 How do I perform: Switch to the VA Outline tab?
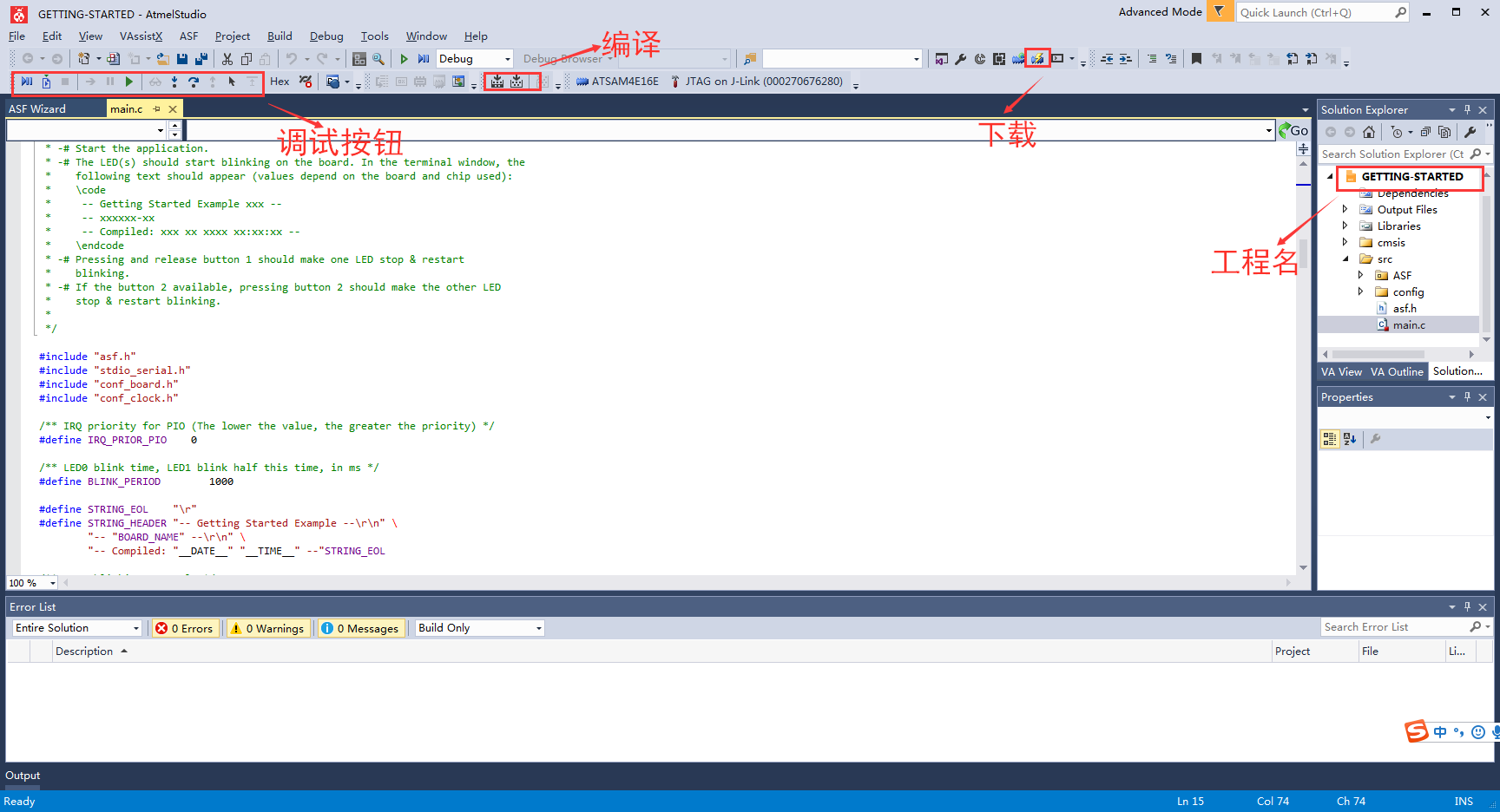pyautogui.click(x=1397, y=372)
